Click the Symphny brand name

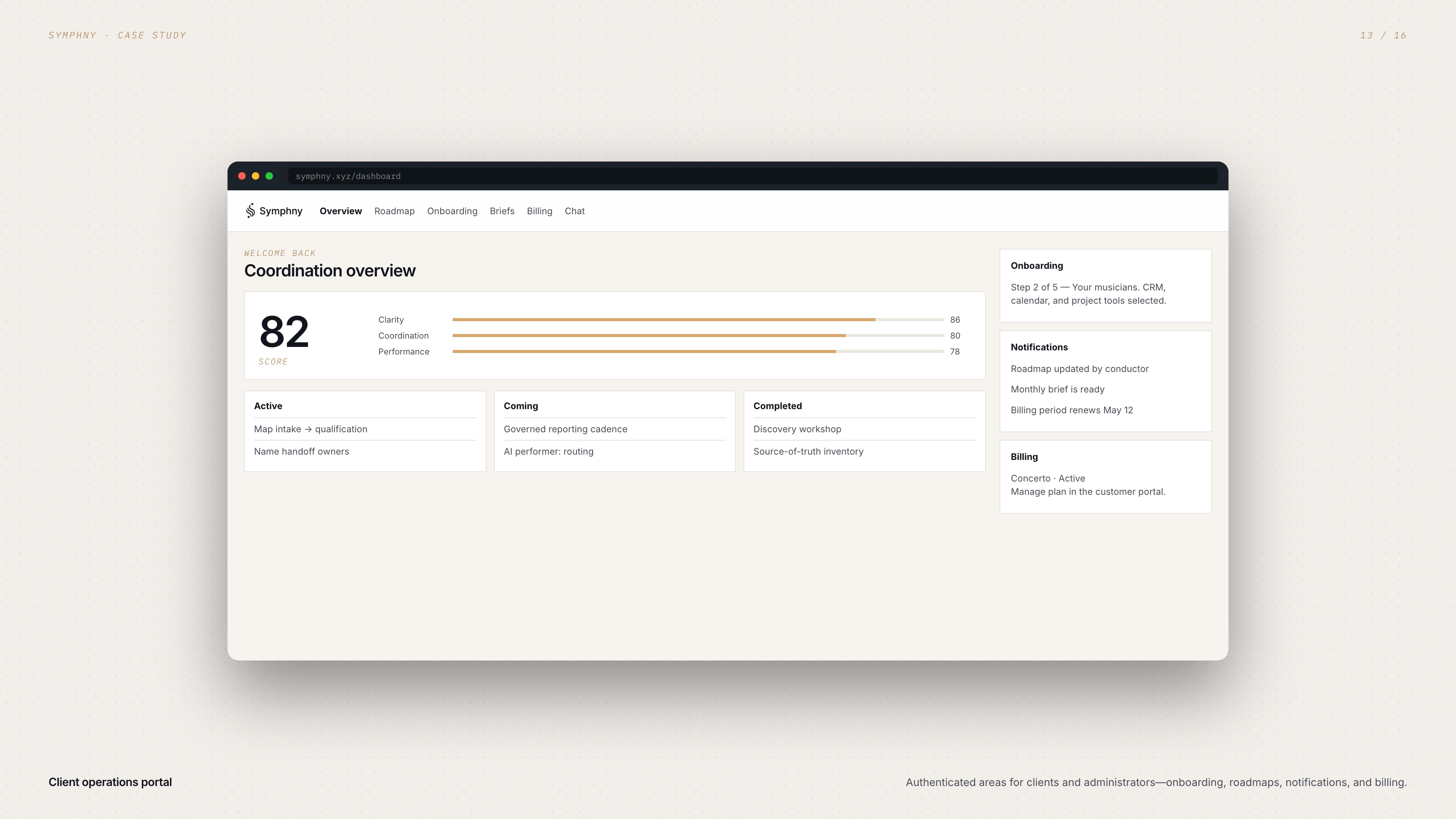281,211
